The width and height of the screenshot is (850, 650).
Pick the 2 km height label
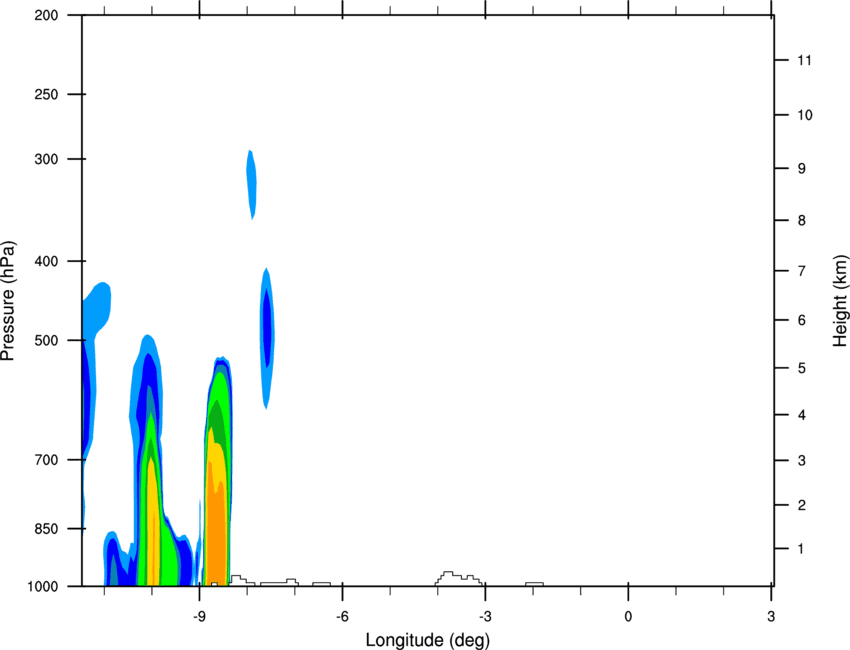point(802,505)
